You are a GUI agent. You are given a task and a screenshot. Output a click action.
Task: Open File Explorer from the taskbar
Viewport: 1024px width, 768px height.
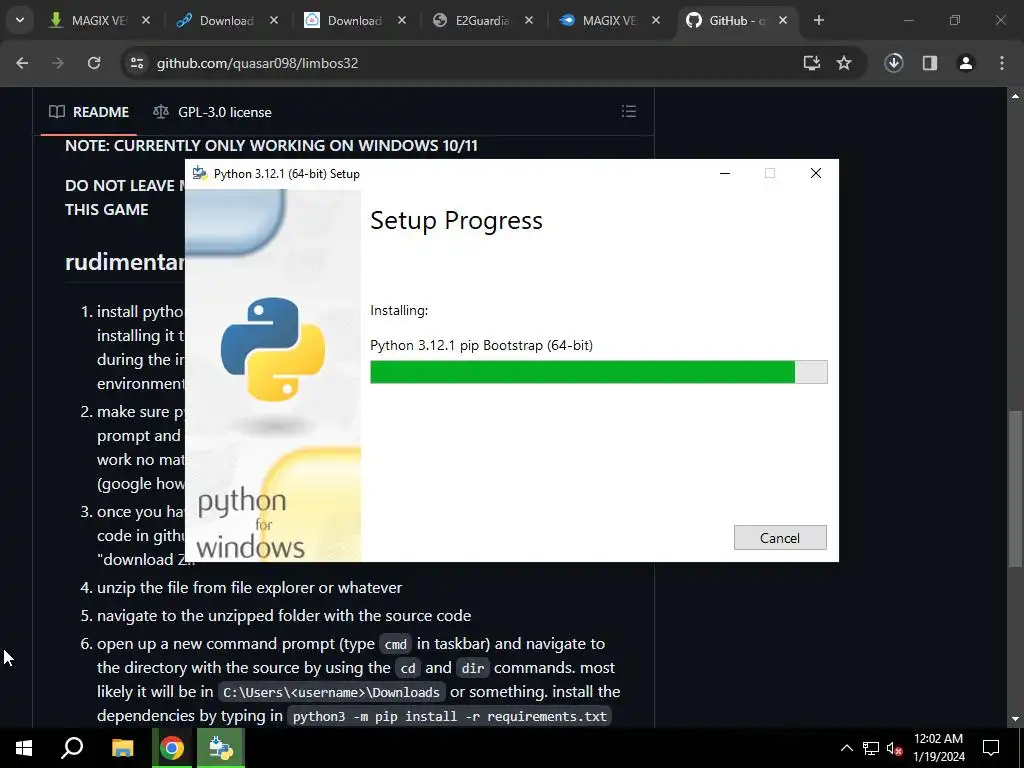(x=122, y=748)
